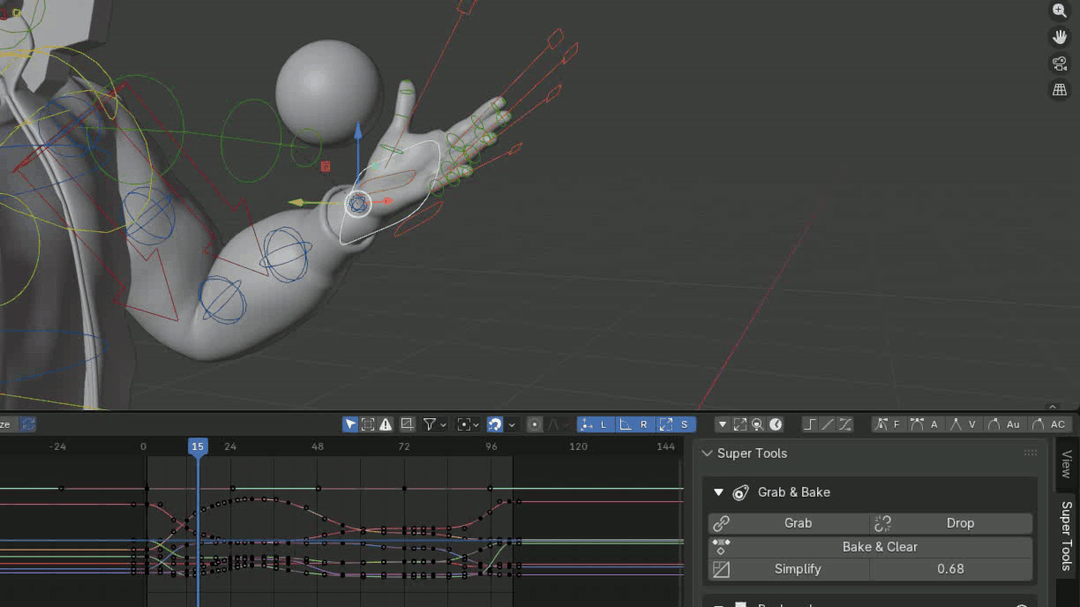The width and height of the screenshot is (1080, 607).
Task: Click the zoom magnifier icon in the viewport
Action: pos(1059,10)
